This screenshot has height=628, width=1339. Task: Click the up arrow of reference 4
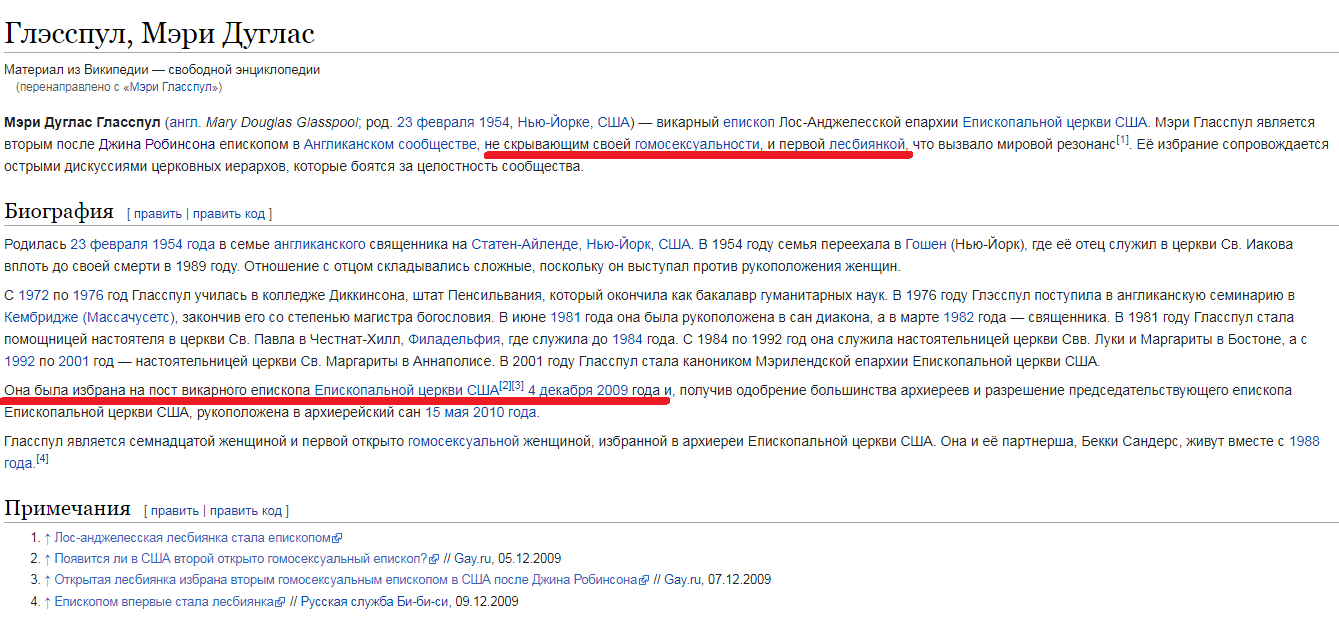pos(47,602)
